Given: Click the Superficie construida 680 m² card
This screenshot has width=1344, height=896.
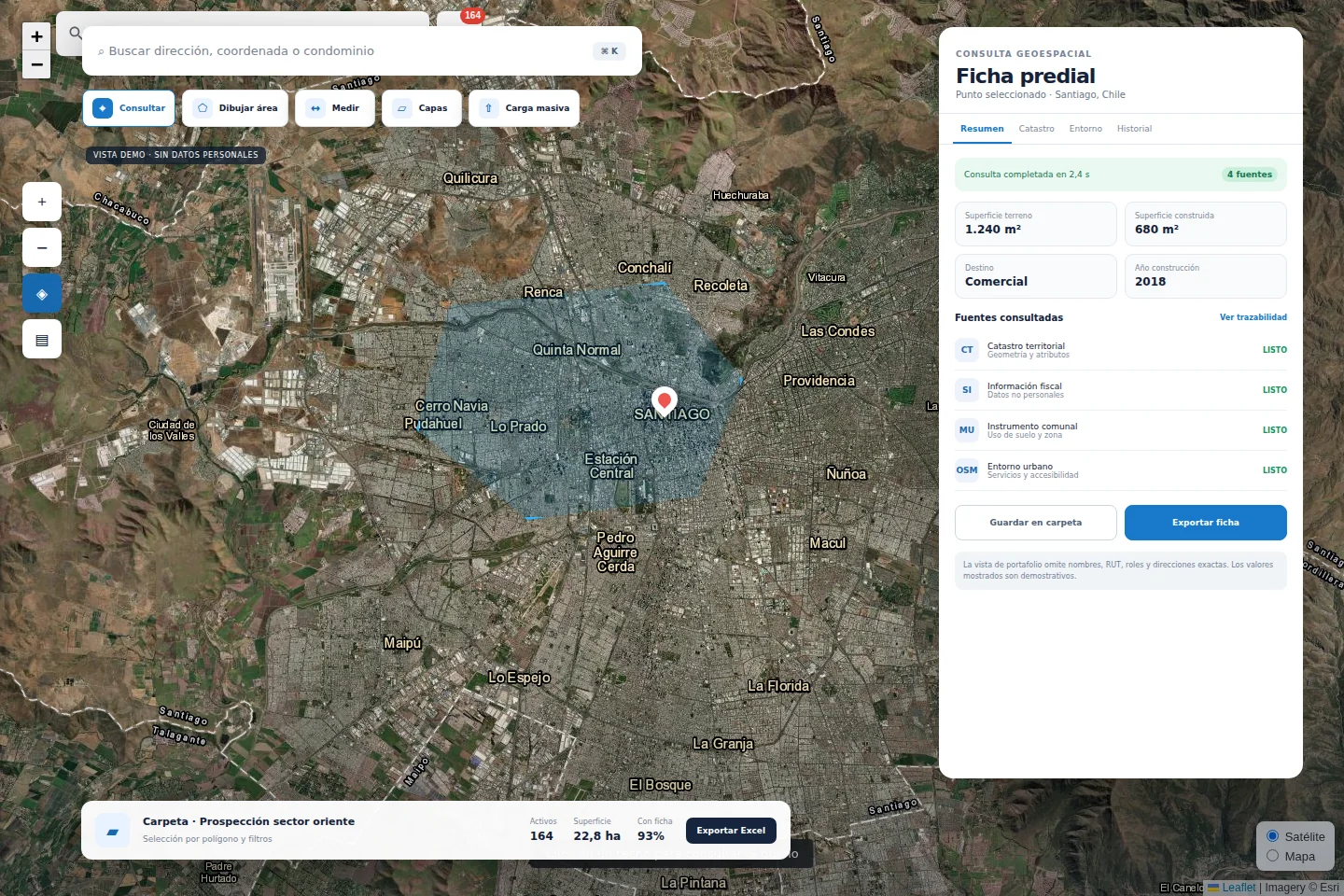Looking at the screenshot, I should [1206, 224].
